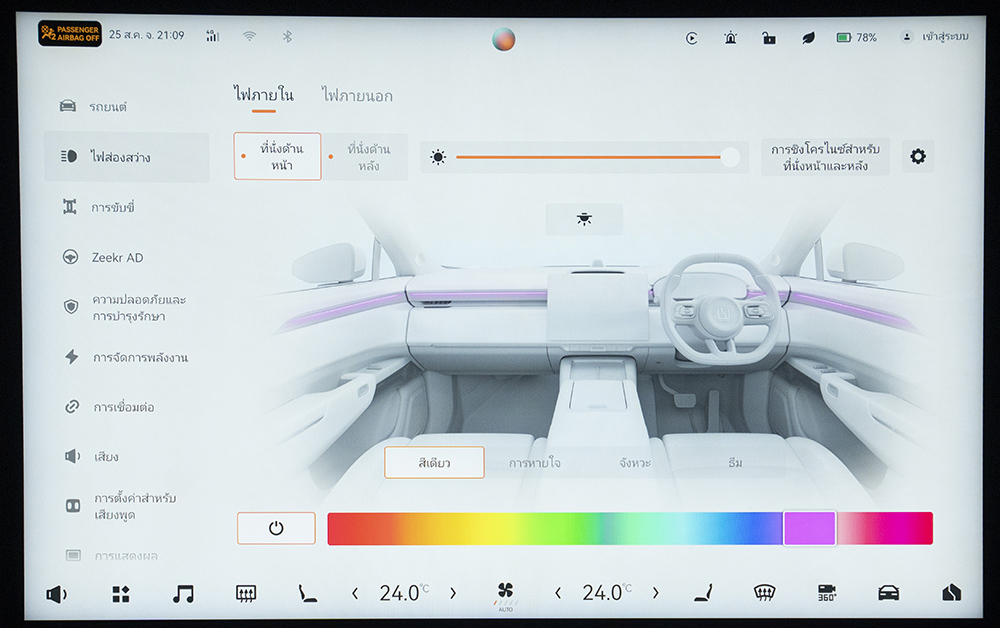
Task: Open the app grid launcher icon
Action: tap(120, 593)
